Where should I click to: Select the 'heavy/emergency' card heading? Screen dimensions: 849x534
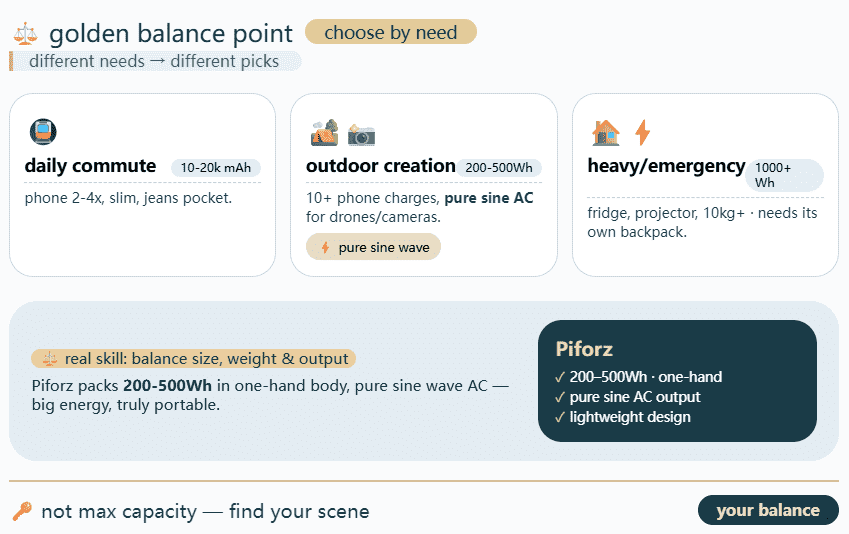click(x=666, y=166)
